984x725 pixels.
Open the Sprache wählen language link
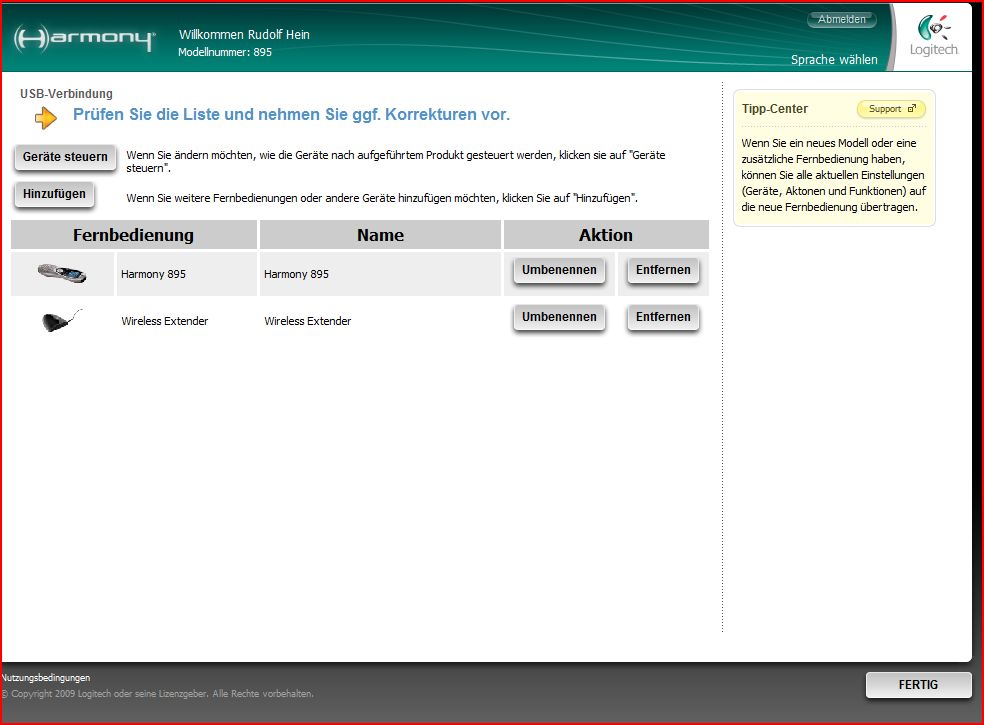[x=833, y=60]
